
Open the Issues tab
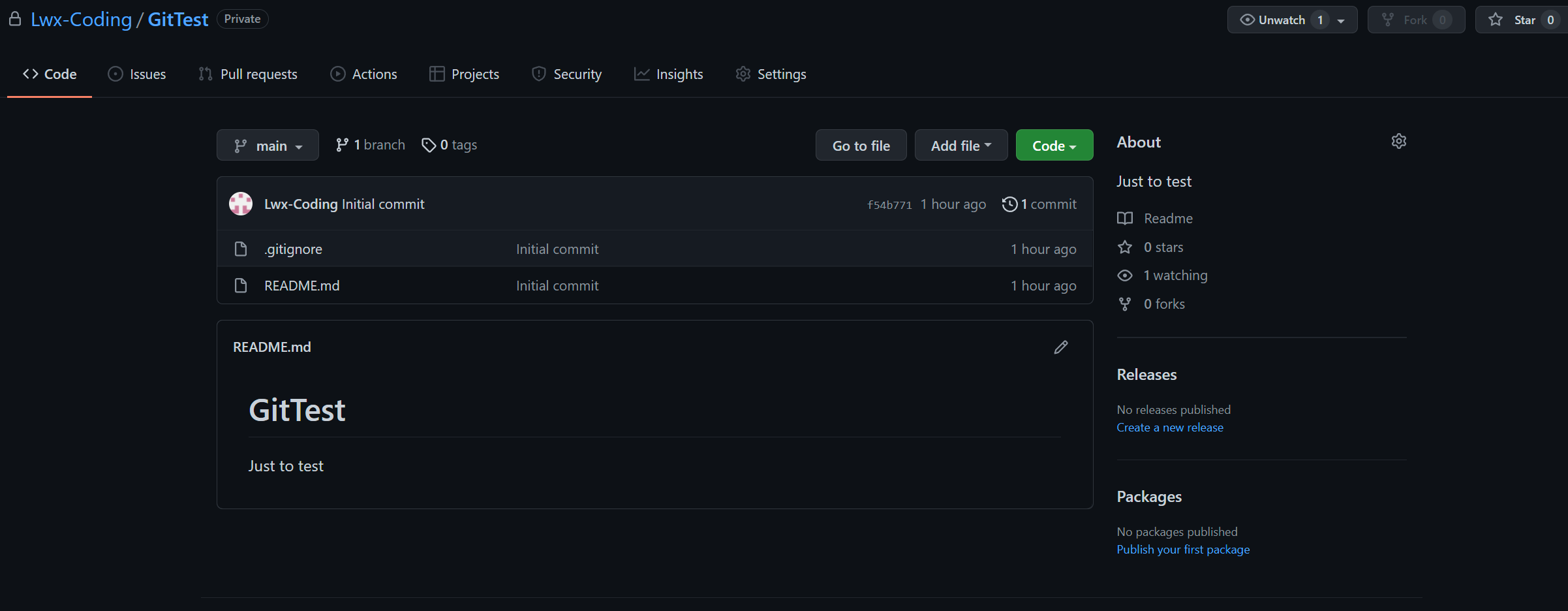[137, 74]
